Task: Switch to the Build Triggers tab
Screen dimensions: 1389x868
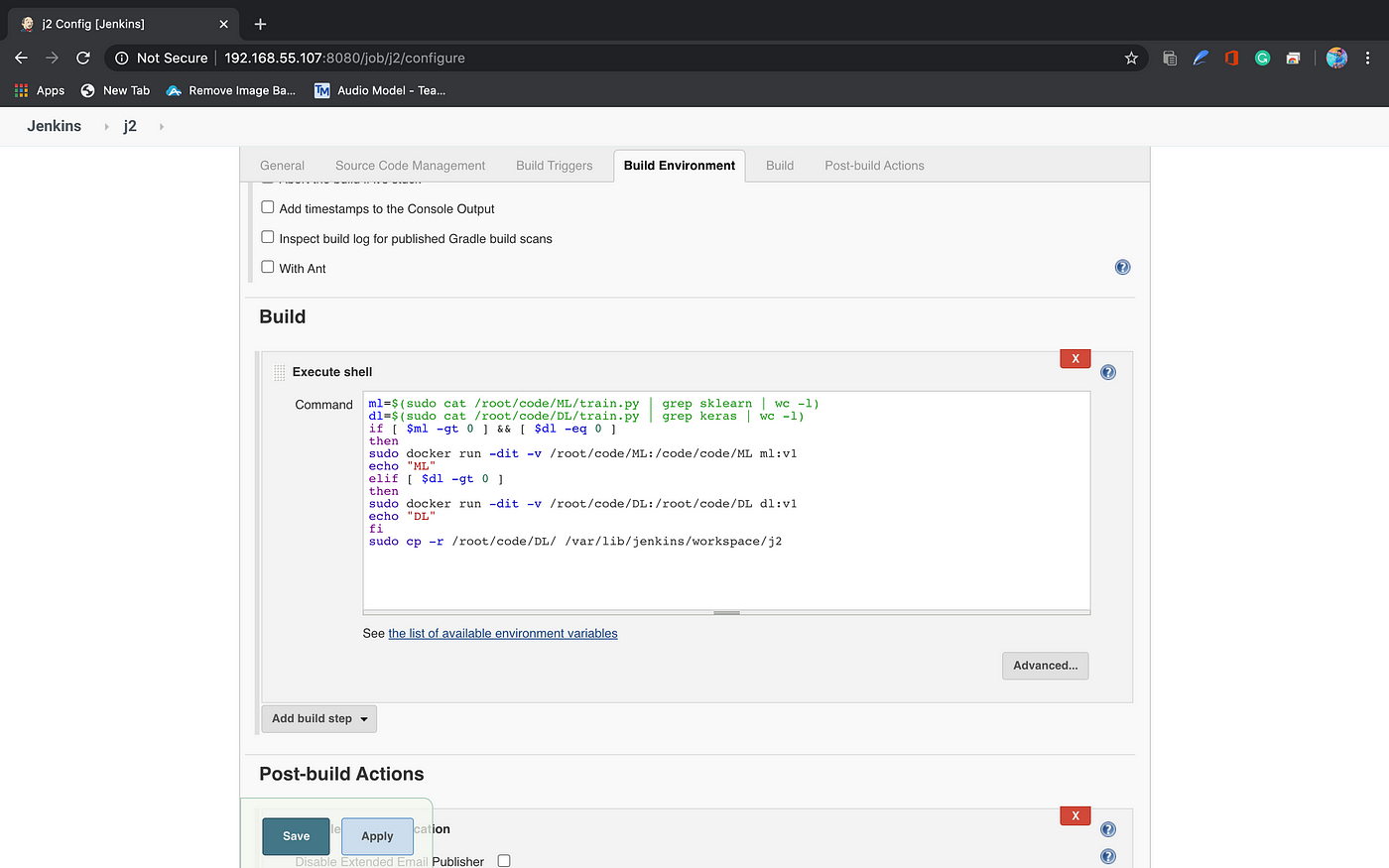Action: pos(554,166)
